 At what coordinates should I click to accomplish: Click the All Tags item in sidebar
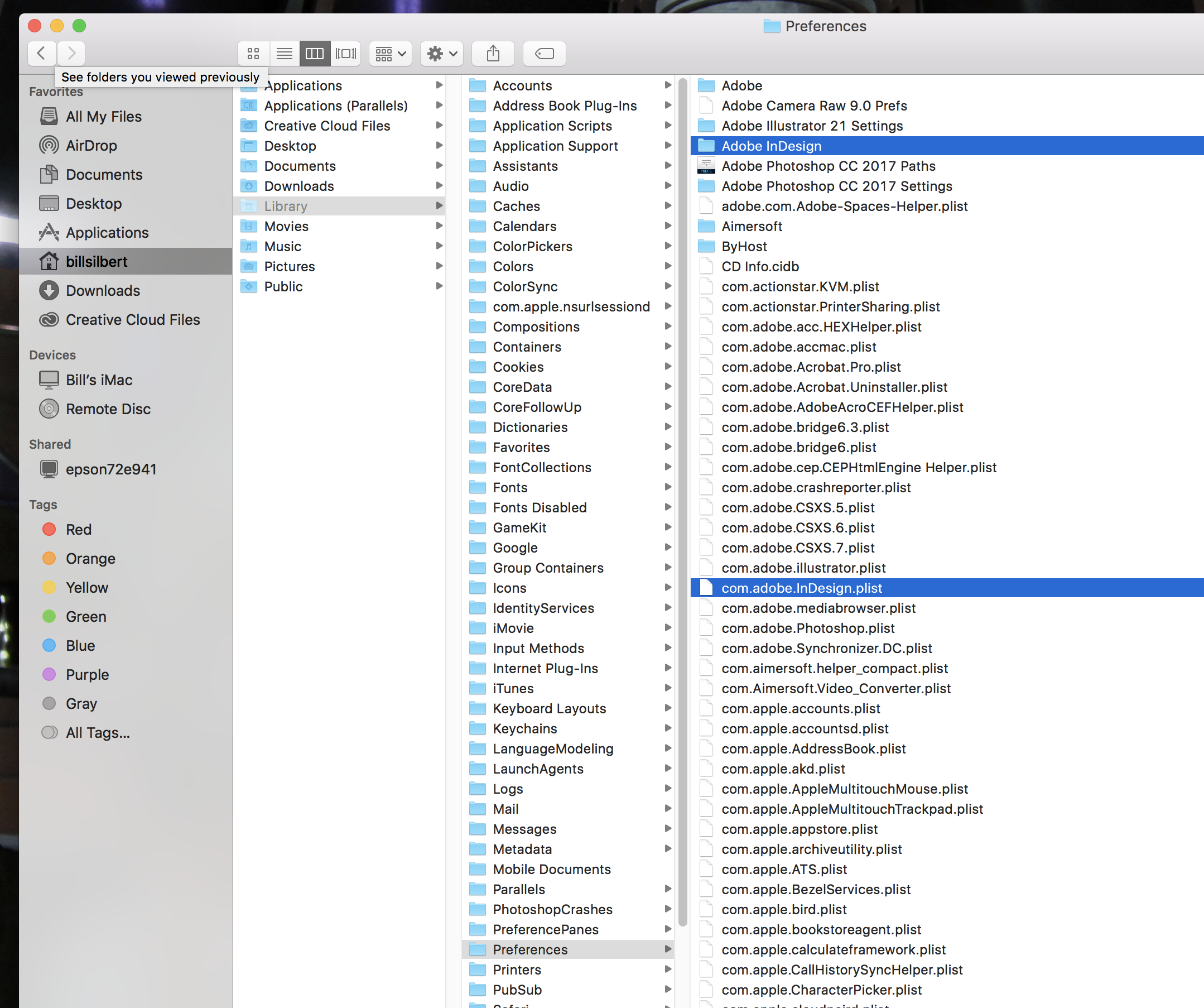pos(97,732)
